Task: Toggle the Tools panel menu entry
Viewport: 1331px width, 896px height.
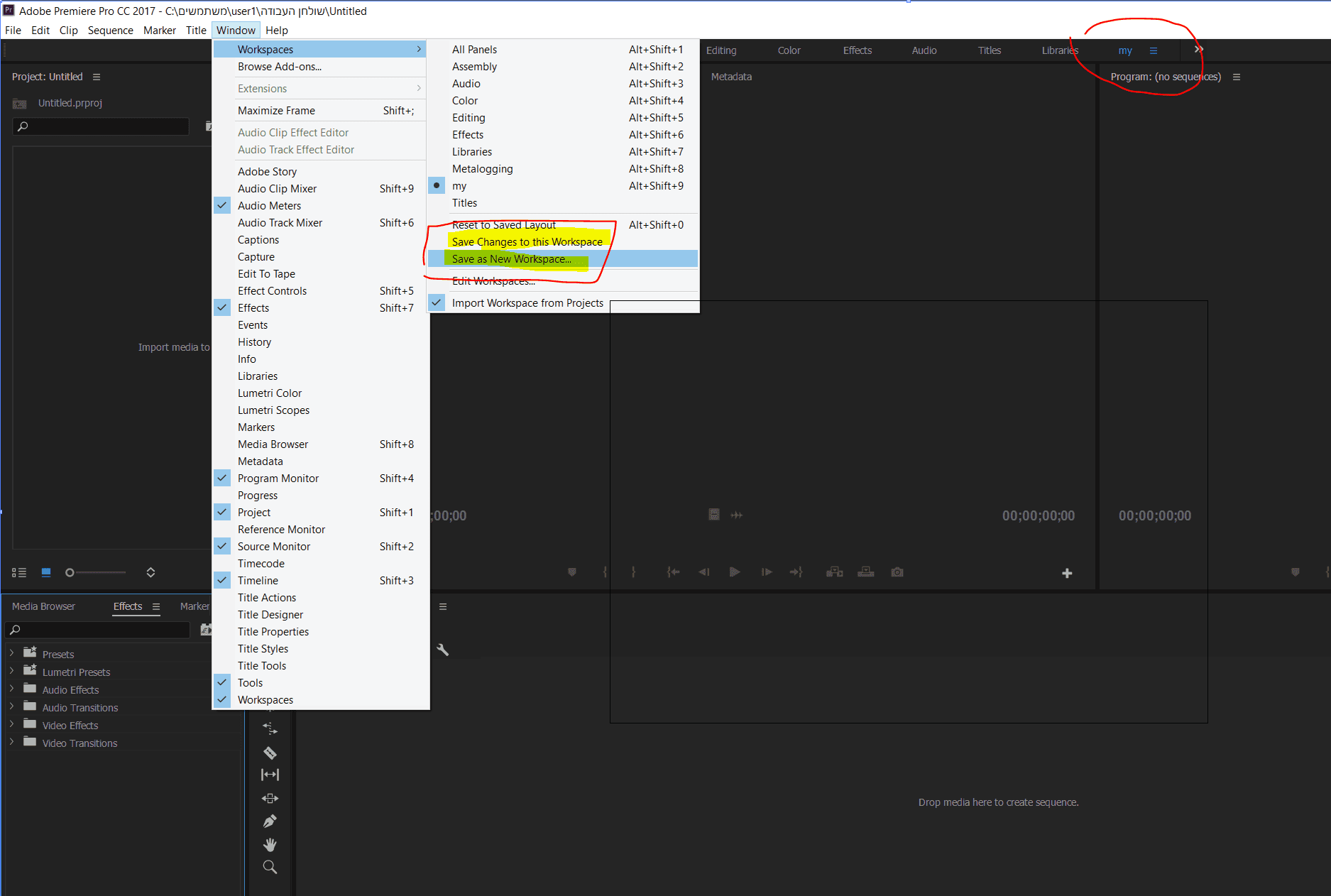Action: (x=321, y=683)
